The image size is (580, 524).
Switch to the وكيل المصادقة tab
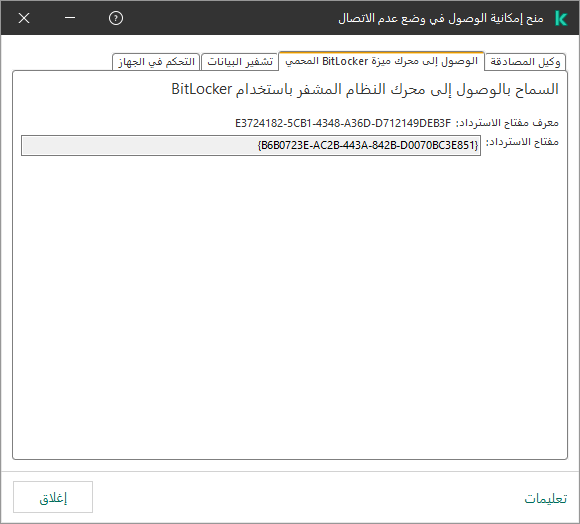click(525, 62)
